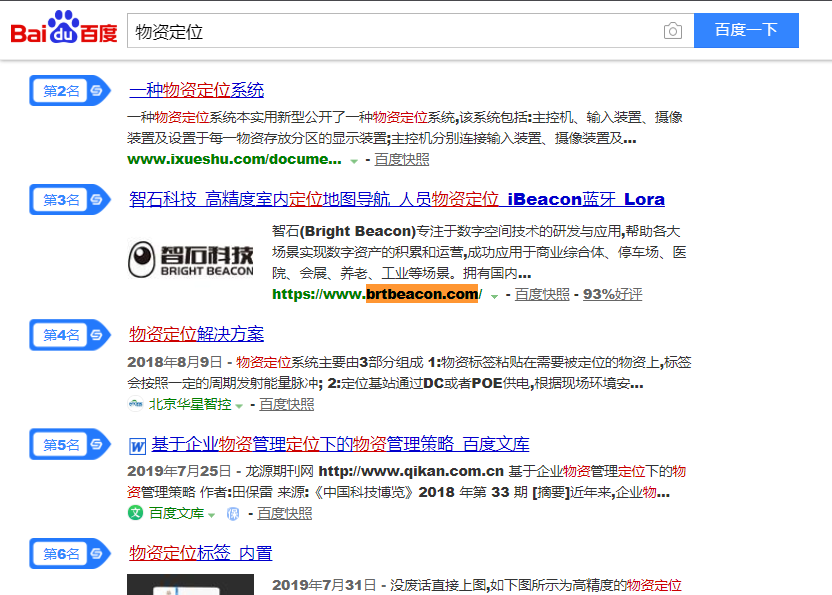Image resolution: width=832 pixels, height=595 pixels.
Task: Visit the www.ixueshu.com/docume... URL
Action: pos(235,159)
